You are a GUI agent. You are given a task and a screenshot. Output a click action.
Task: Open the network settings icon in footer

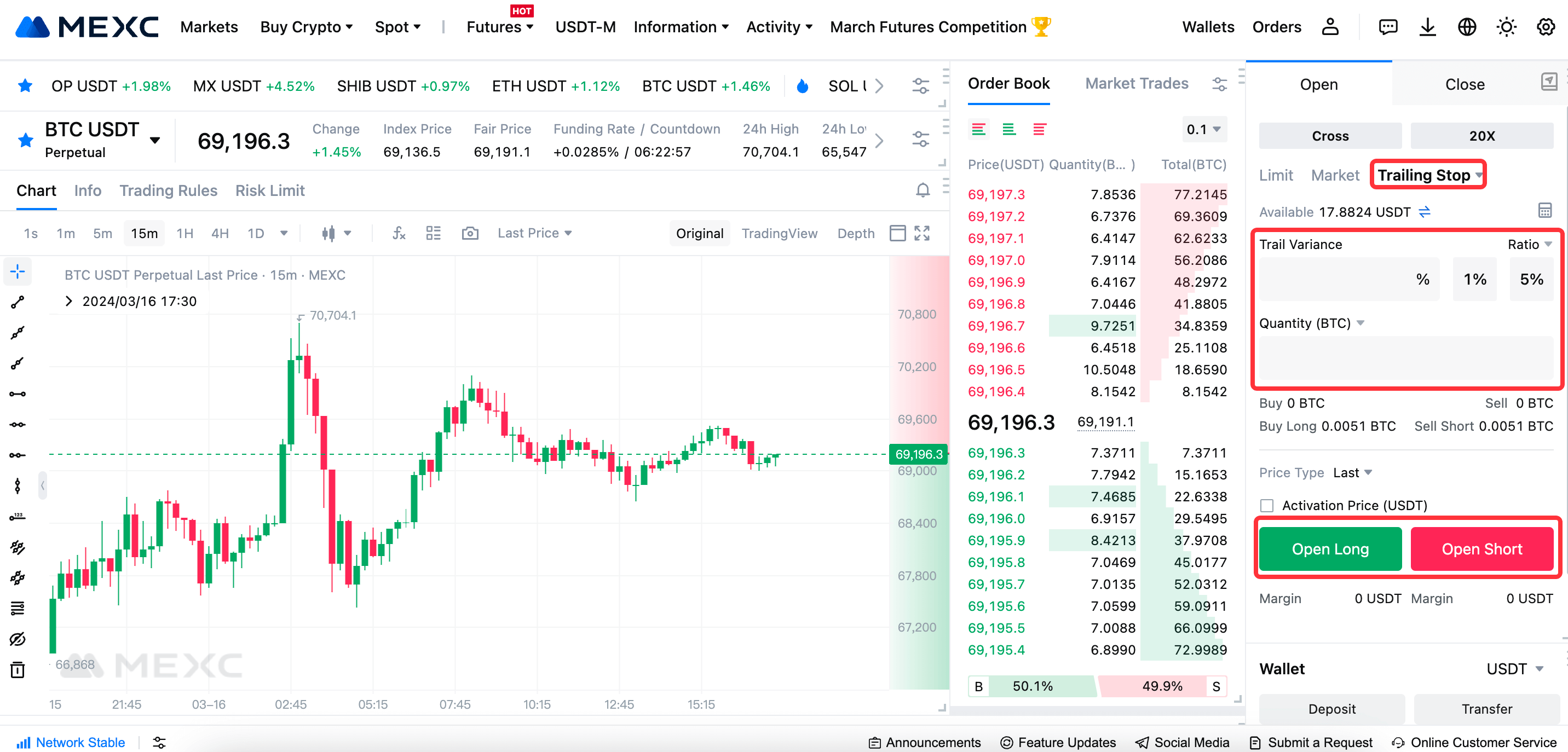tap(159, 742)
